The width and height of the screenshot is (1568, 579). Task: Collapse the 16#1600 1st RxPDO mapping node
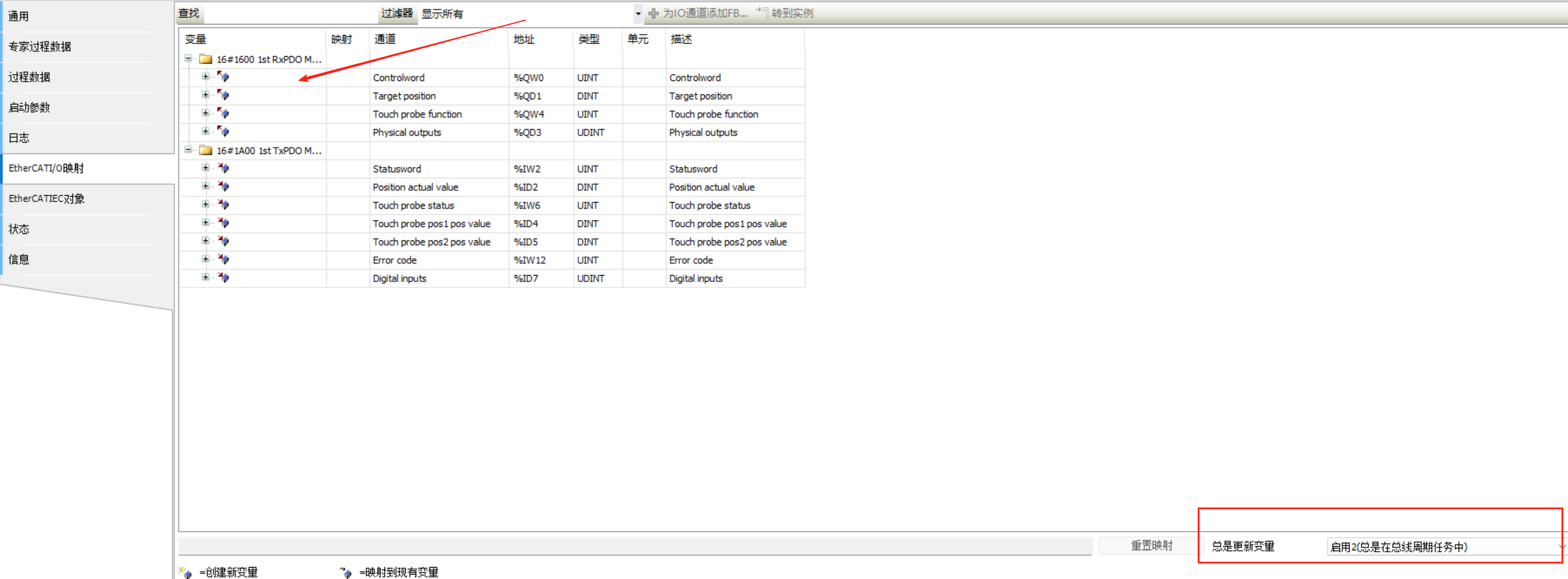[x=188, y=59]
